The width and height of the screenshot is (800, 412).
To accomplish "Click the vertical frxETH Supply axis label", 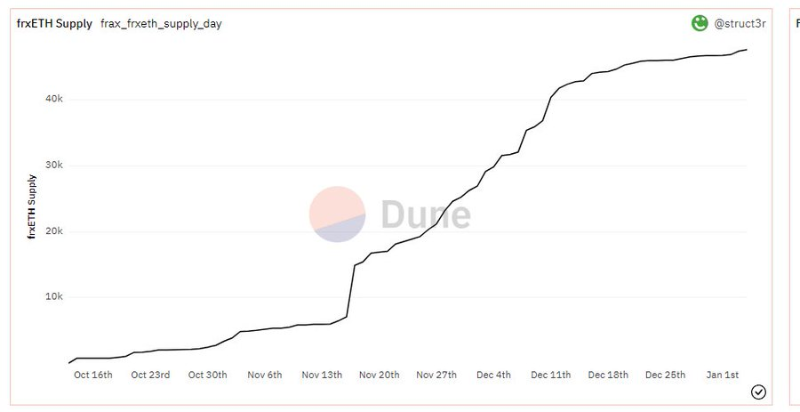I will [32, 208].
